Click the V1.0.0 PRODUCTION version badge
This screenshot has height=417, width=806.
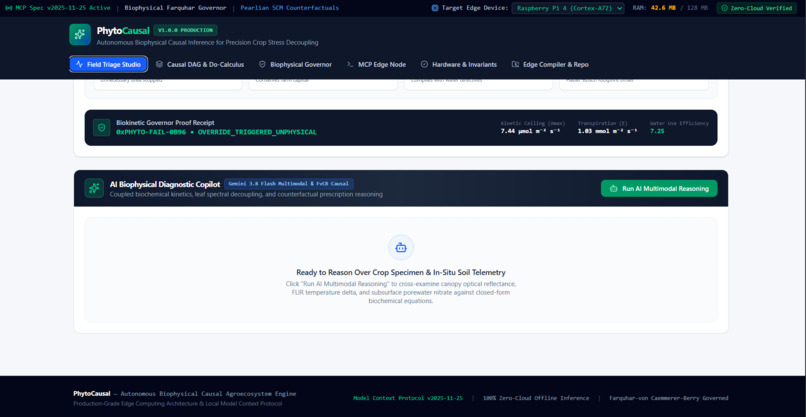(x=186, y=30)
